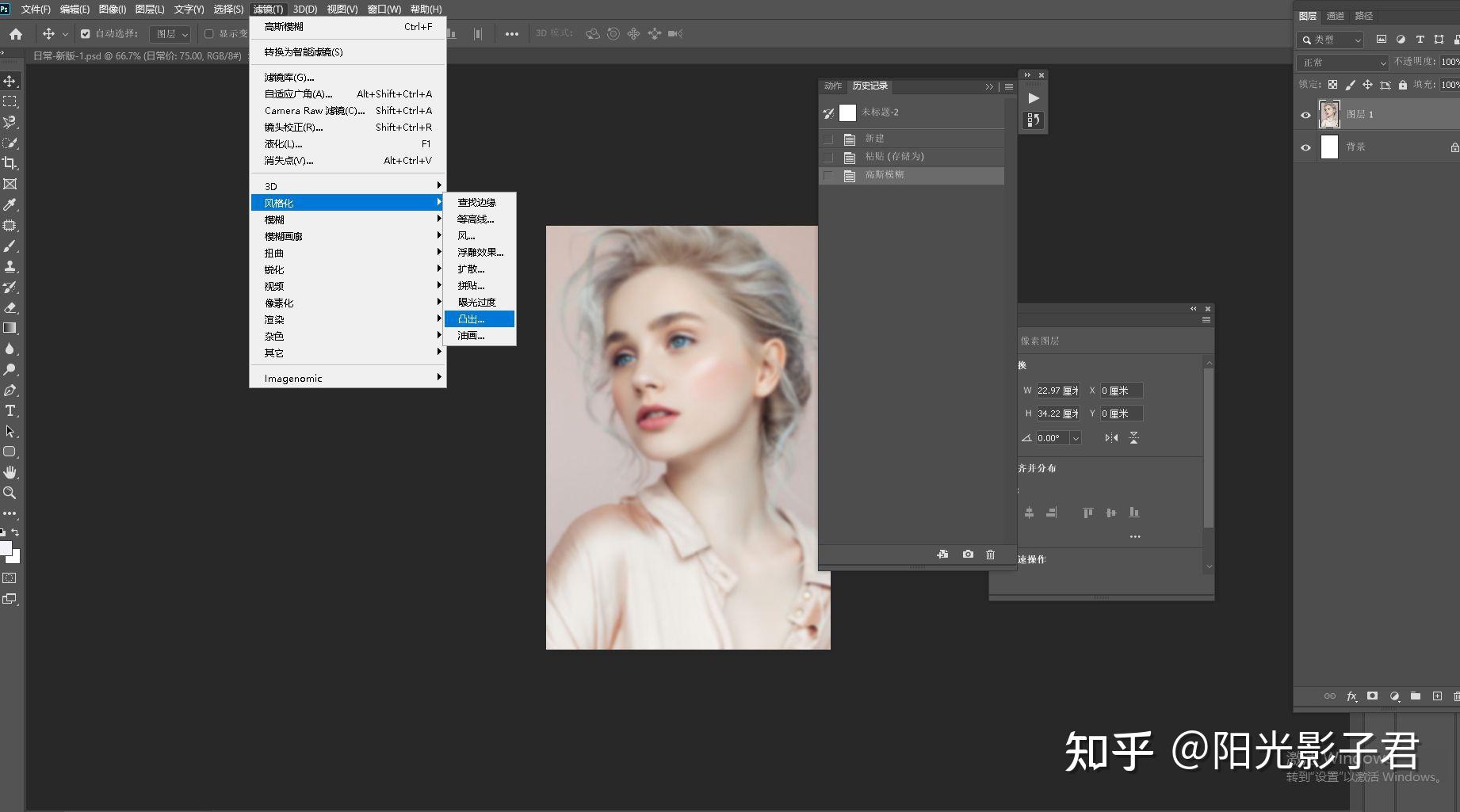The height and width of the screenshot is (812, 1460).
Task: Select the 未标题-2 history snapshot
Action: pos(912,112)
